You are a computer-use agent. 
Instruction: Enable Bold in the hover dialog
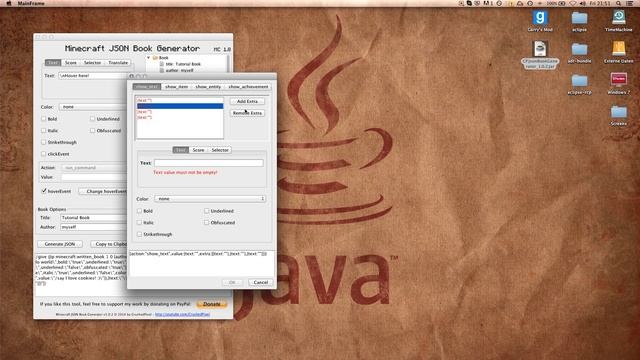140,211
